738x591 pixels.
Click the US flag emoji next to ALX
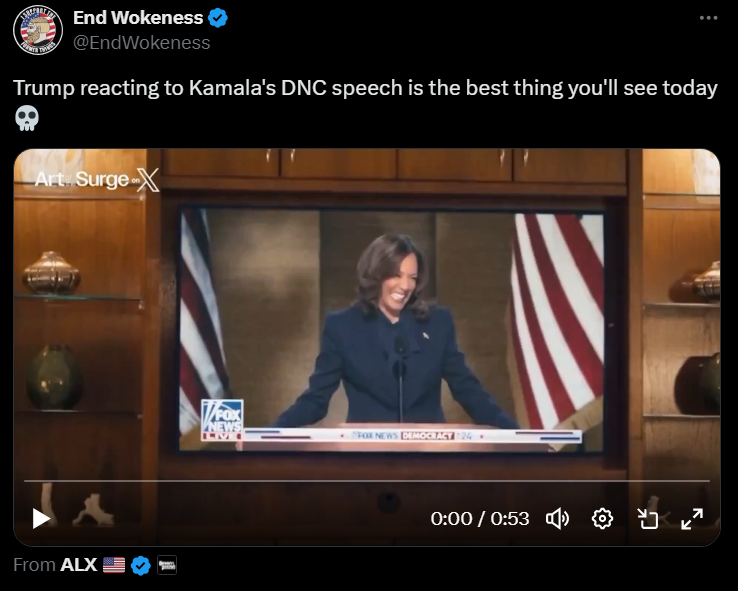click(114, 565)
